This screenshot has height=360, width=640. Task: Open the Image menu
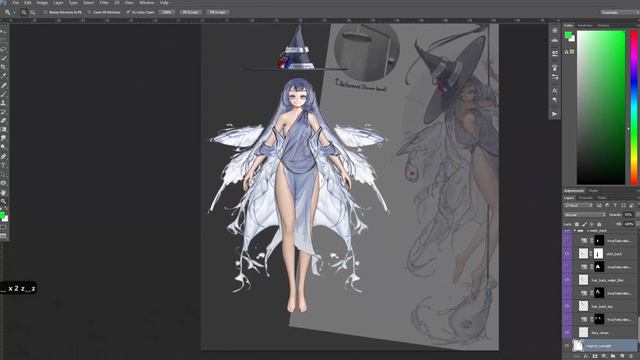coord(42,2)
